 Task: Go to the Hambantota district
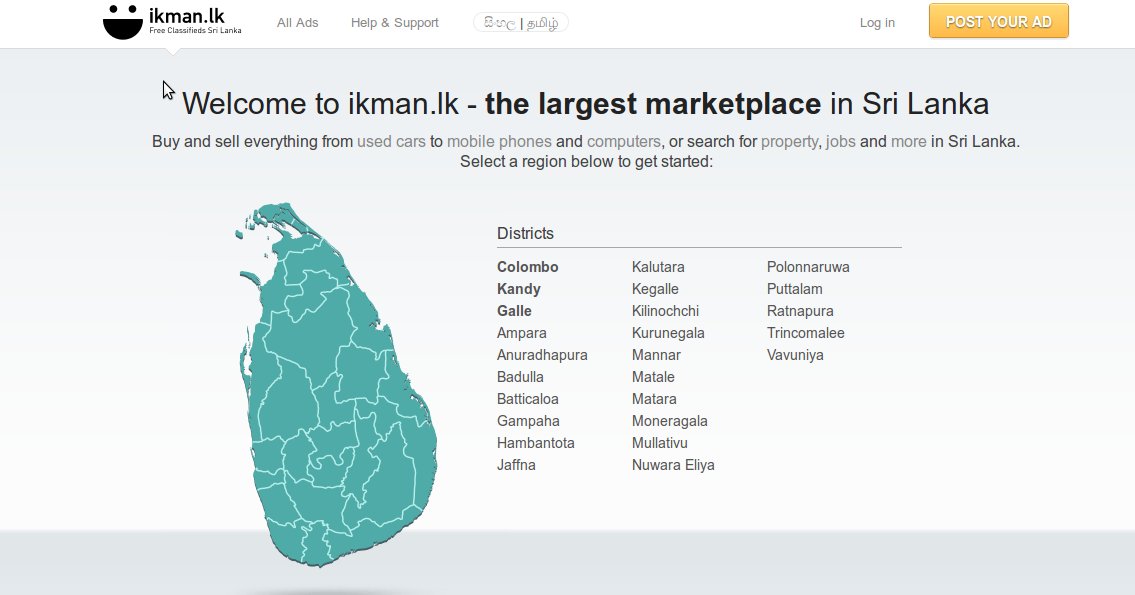point(536,443)
